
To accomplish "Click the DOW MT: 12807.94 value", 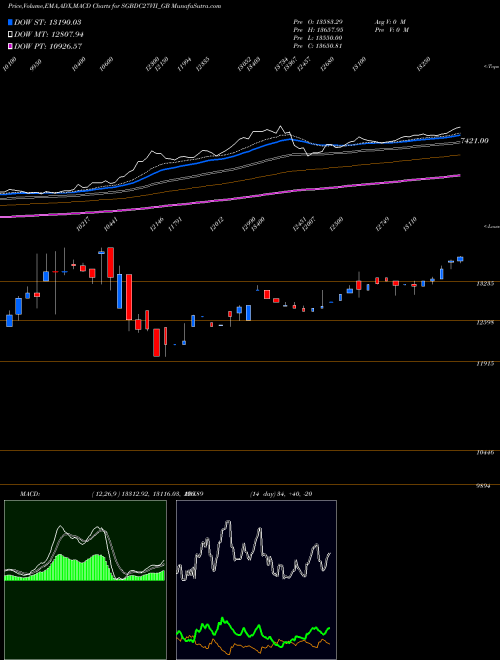I will [x=48, y=35].
